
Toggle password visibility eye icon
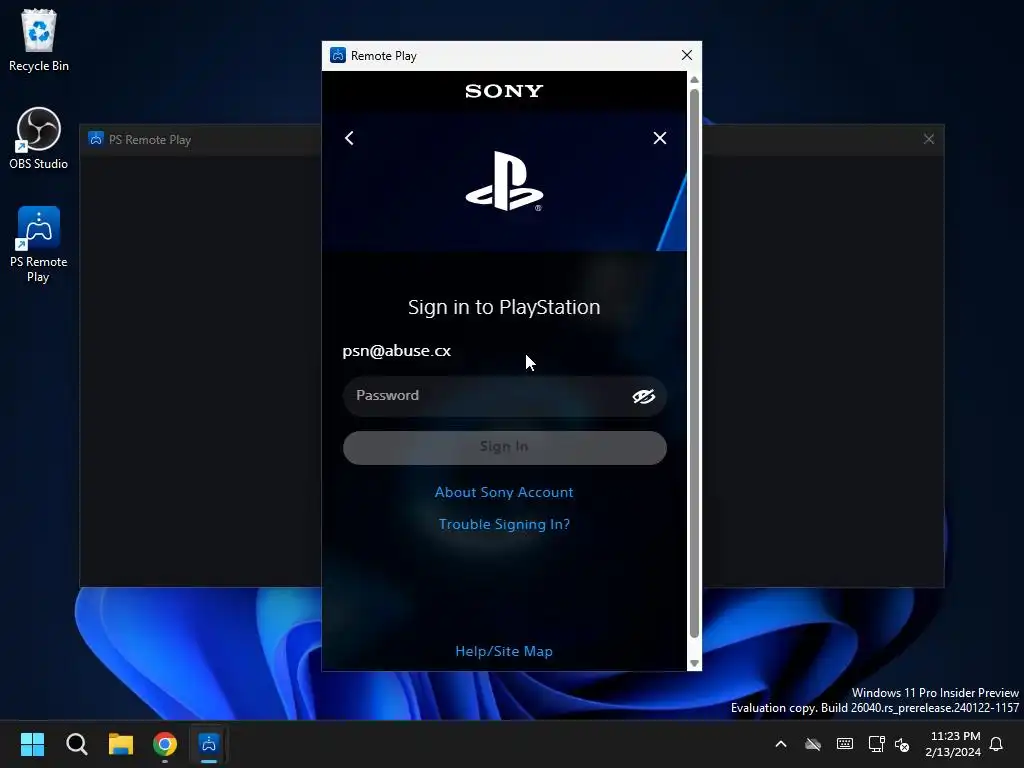pyautogui.click(x=643, y=396)
